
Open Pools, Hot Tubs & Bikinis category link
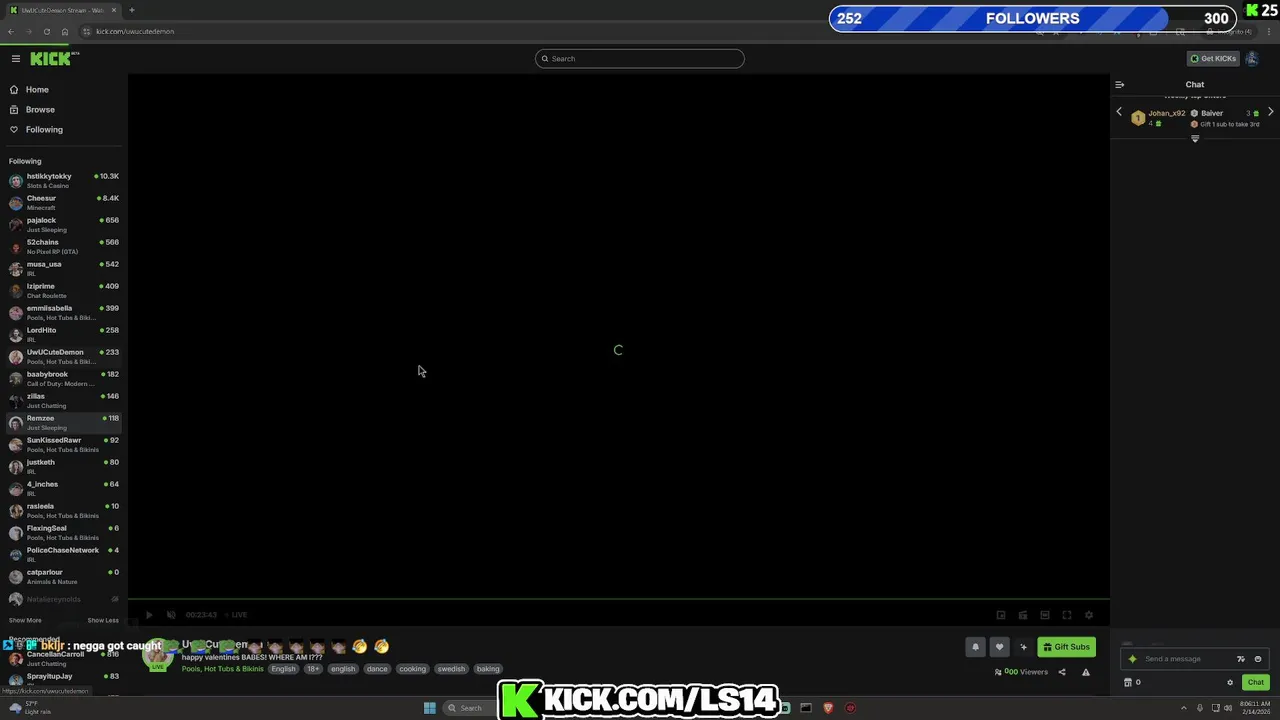point(223,669)
